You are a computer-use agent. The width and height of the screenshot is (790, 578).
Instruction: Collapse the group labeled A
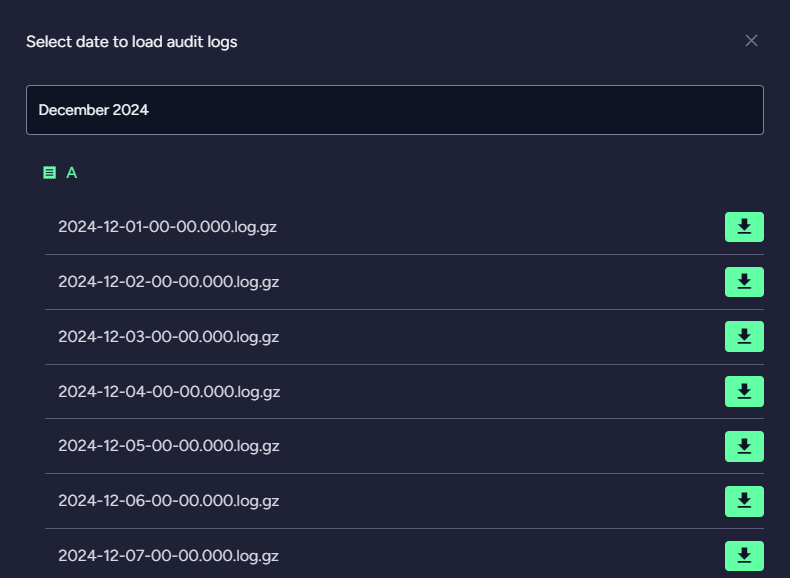(x=72, y=173)
